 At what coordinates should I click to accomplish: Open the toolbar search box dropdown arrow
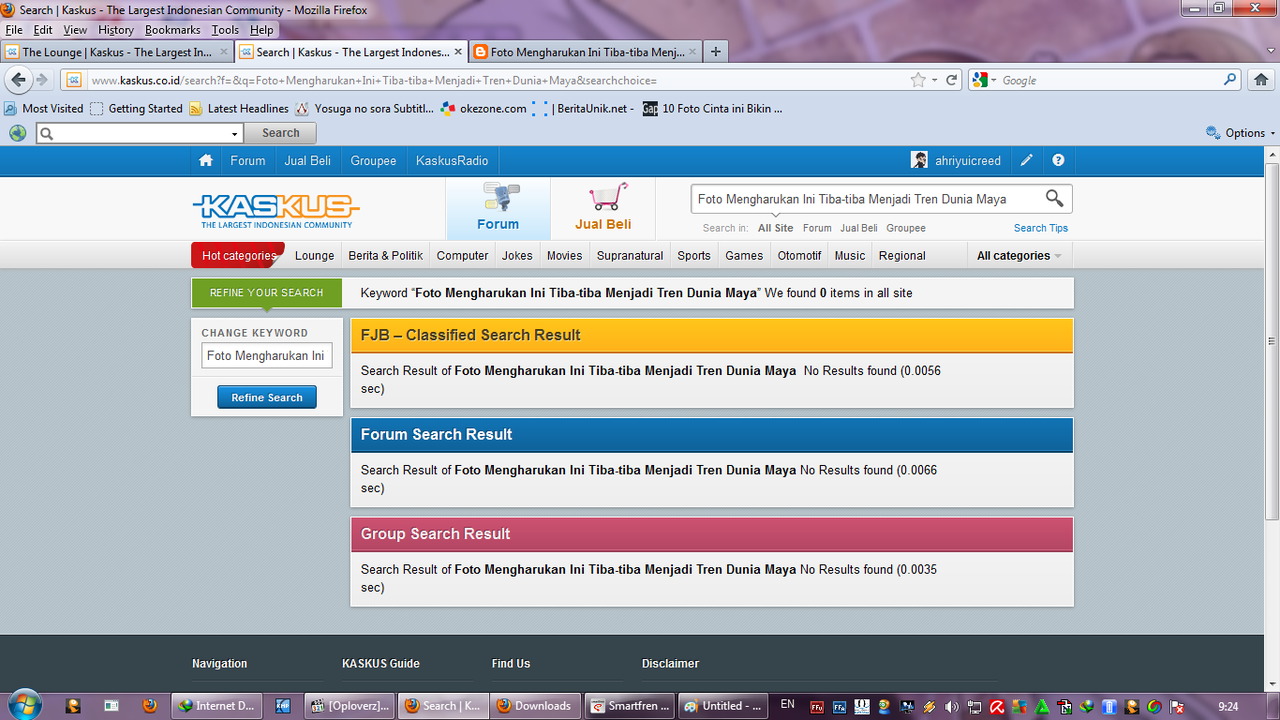click(x=235, y=133)
